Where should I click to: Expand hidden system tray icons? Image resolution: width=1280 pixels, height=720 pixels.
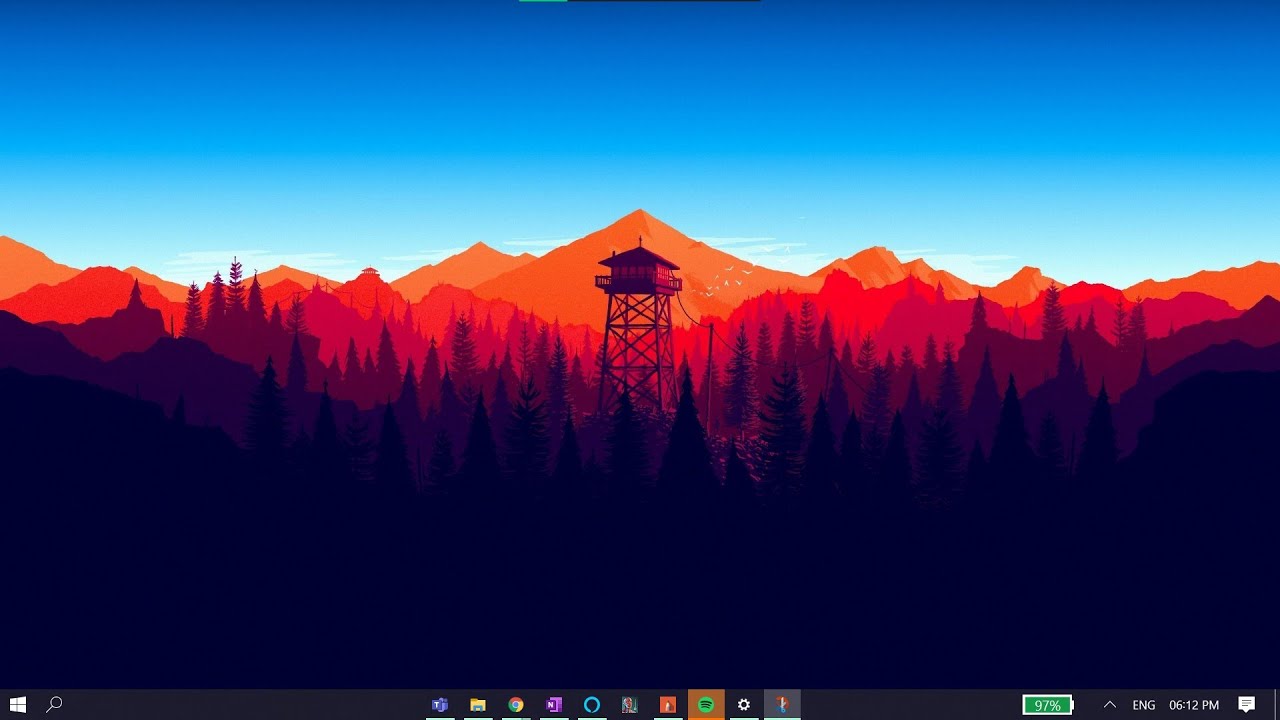pos(1109,705)
